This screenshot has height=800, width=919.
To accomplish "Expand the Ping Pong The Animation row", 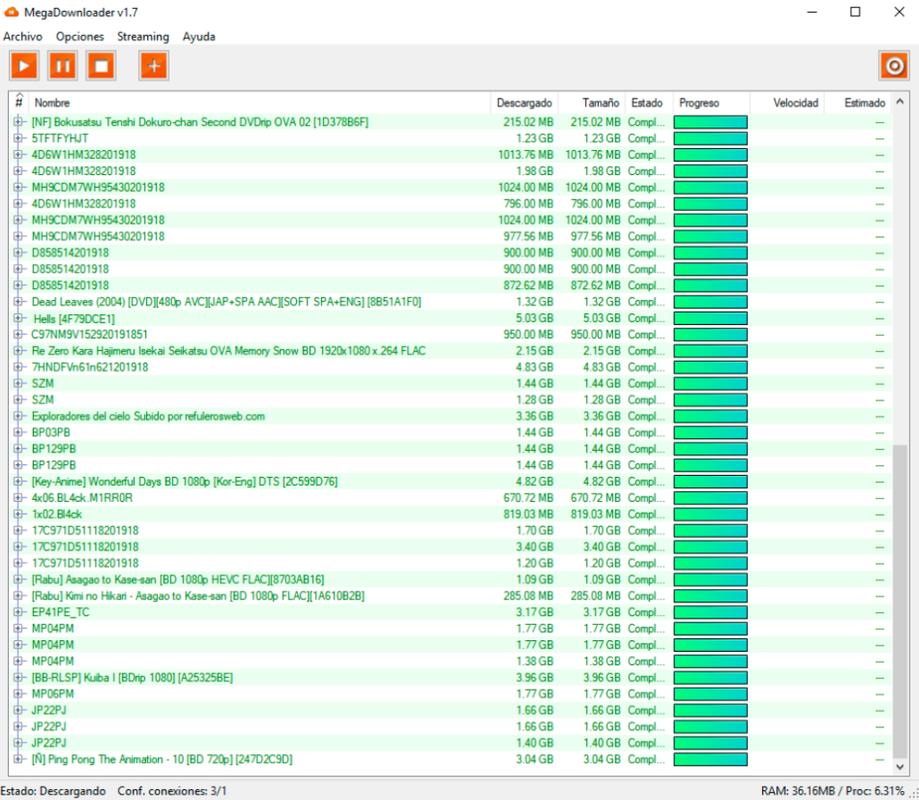I will 18,759.
